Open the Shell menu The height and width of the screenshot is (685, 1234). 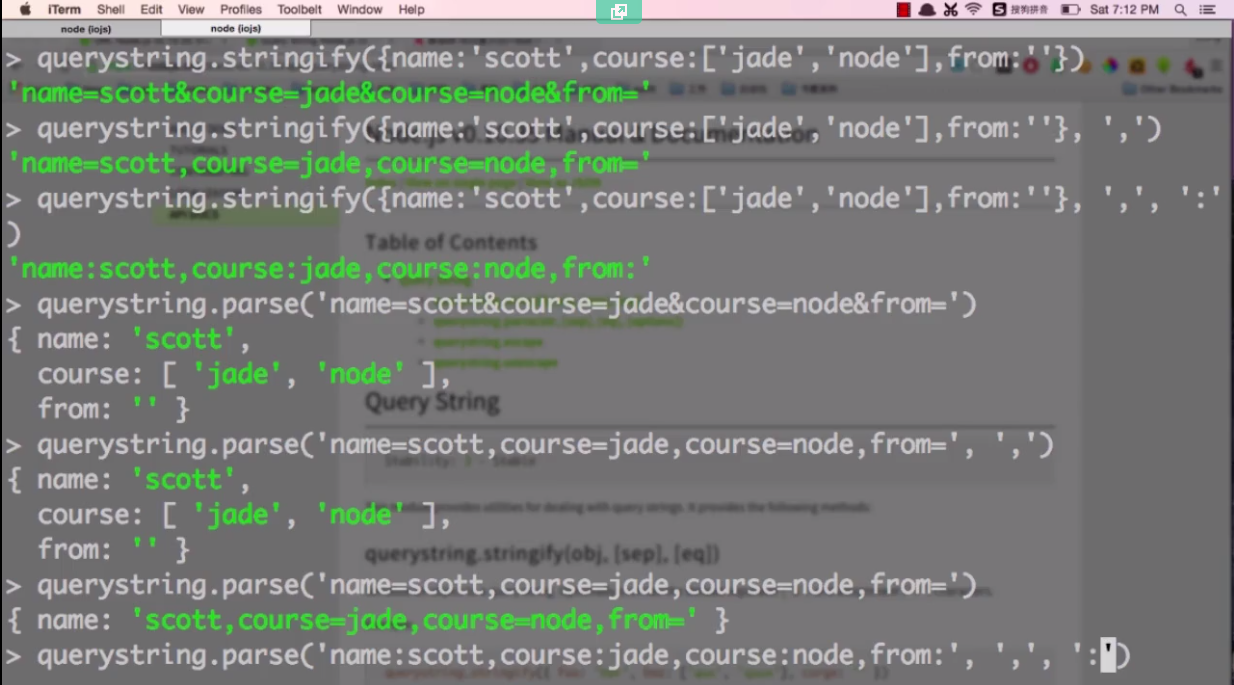110,9
